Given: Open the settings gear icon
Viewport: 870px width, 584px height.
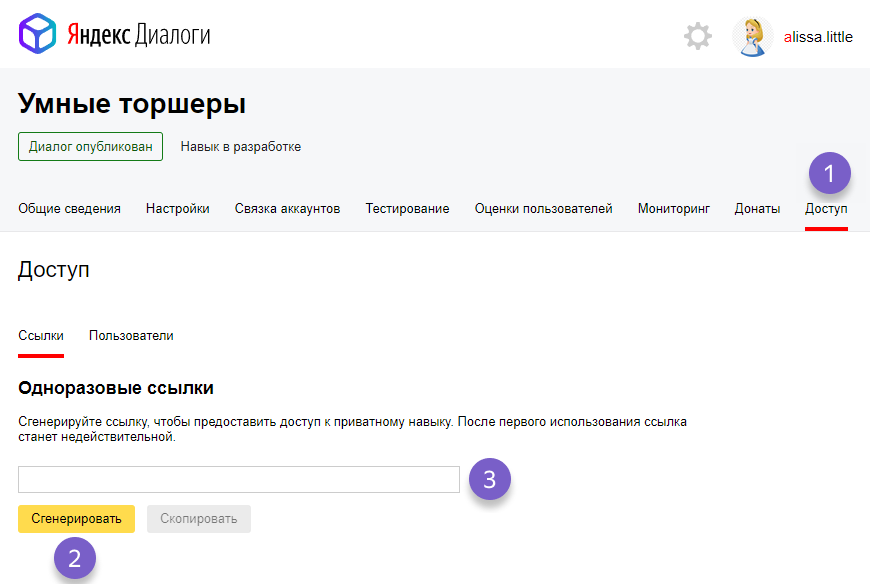Looking at the screenshot, I should [x=698, y=36].
